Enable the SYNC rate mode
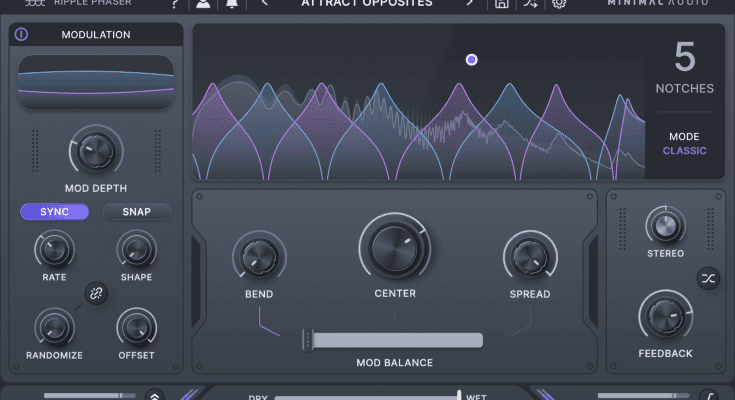The image size is (735, 400). (55, 212)
